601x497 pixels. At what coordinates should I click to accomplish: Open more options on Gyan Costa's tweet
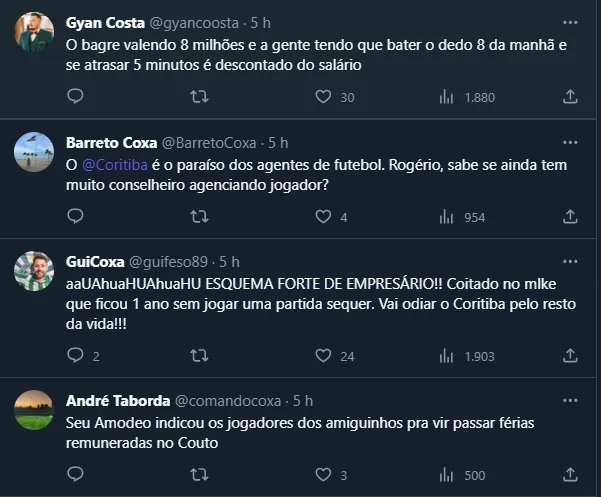click(570, 22)
